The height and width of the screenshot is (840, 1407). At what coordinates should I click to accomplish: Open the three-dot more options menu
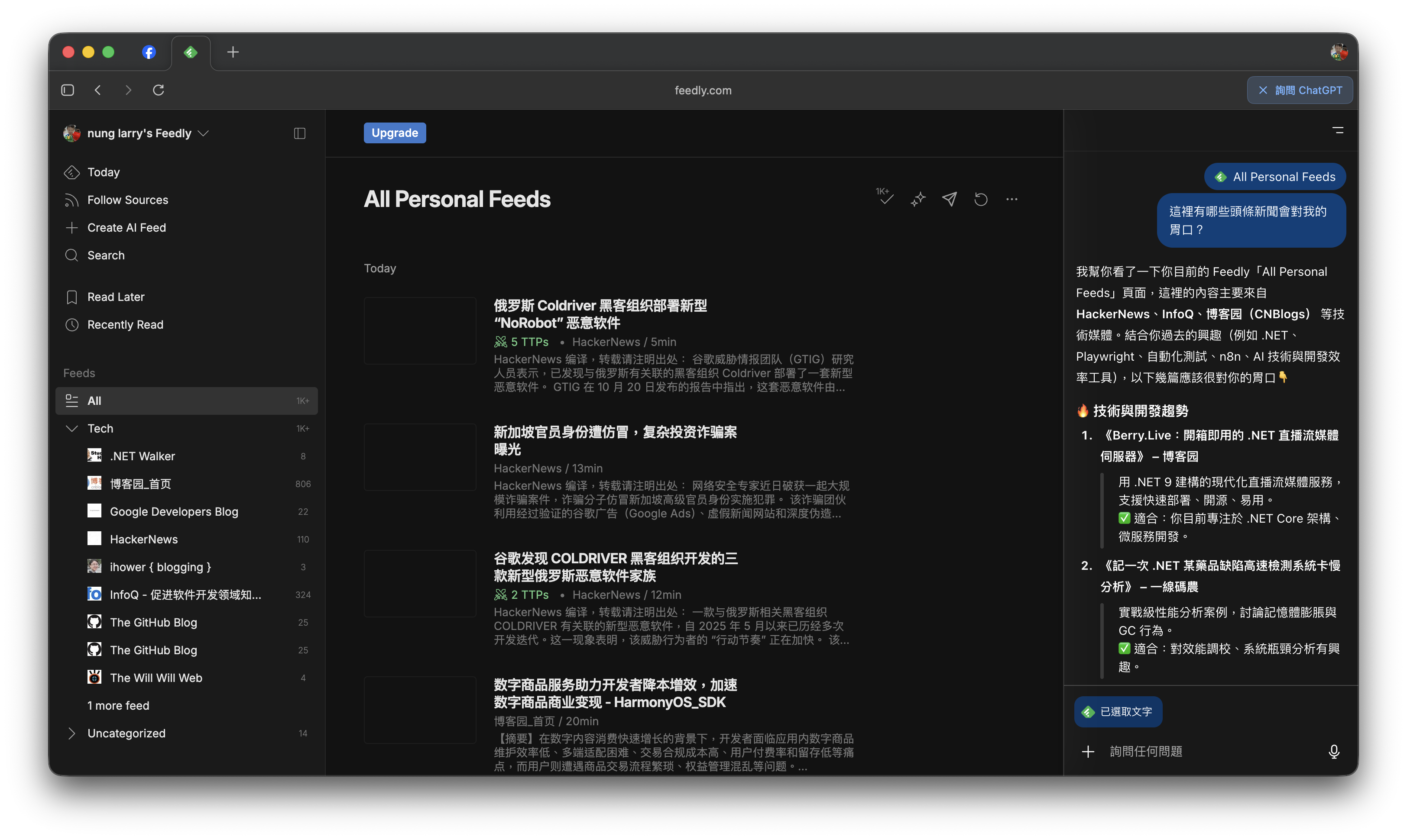1012,199
